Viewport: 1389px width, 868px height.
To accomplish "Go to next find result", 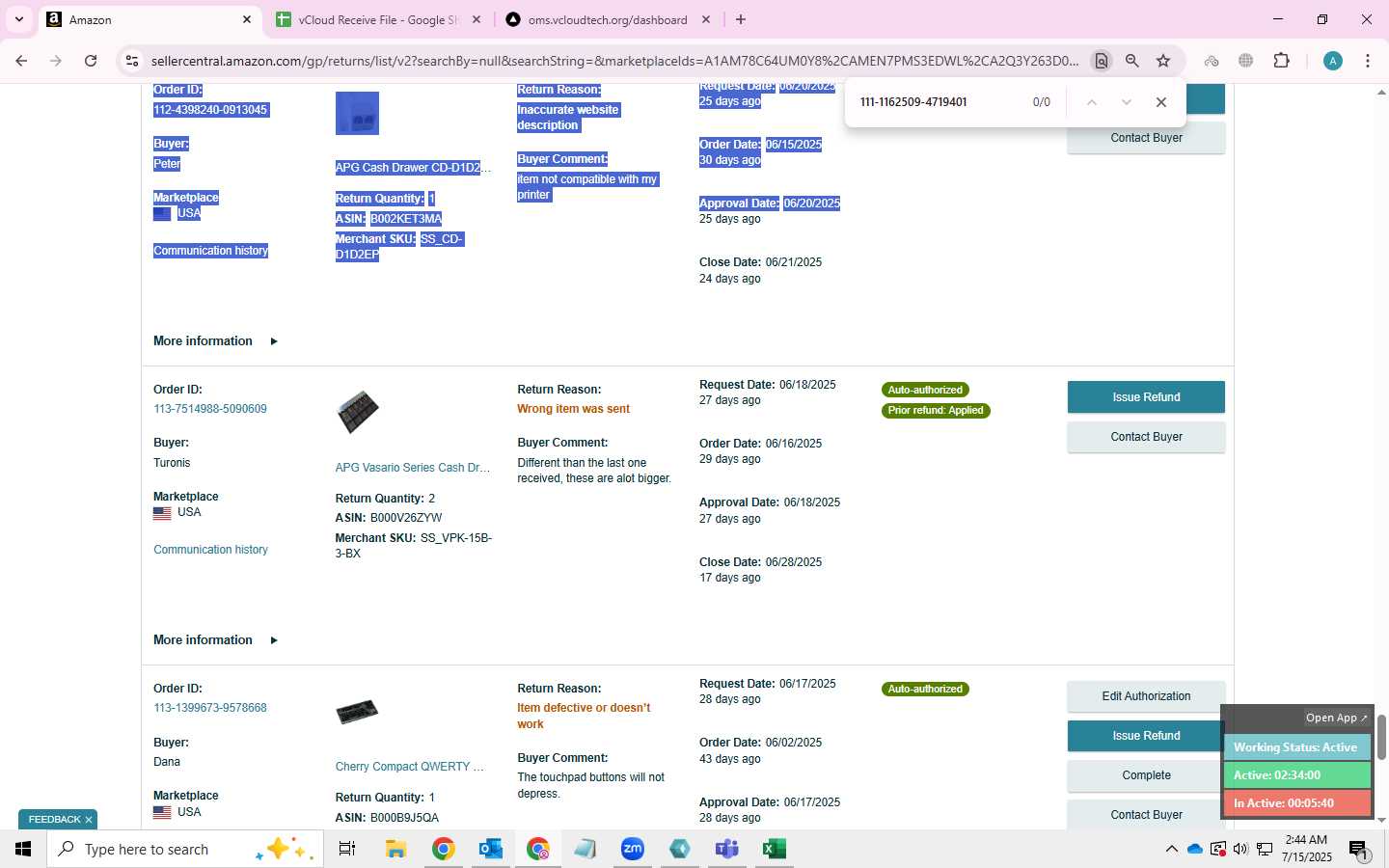I will click(x=1126, y=102).
